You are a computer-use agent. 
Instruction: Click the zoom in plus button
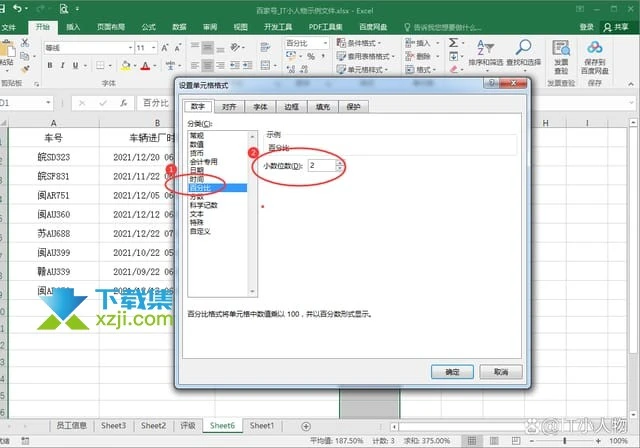tap(598, 441)
